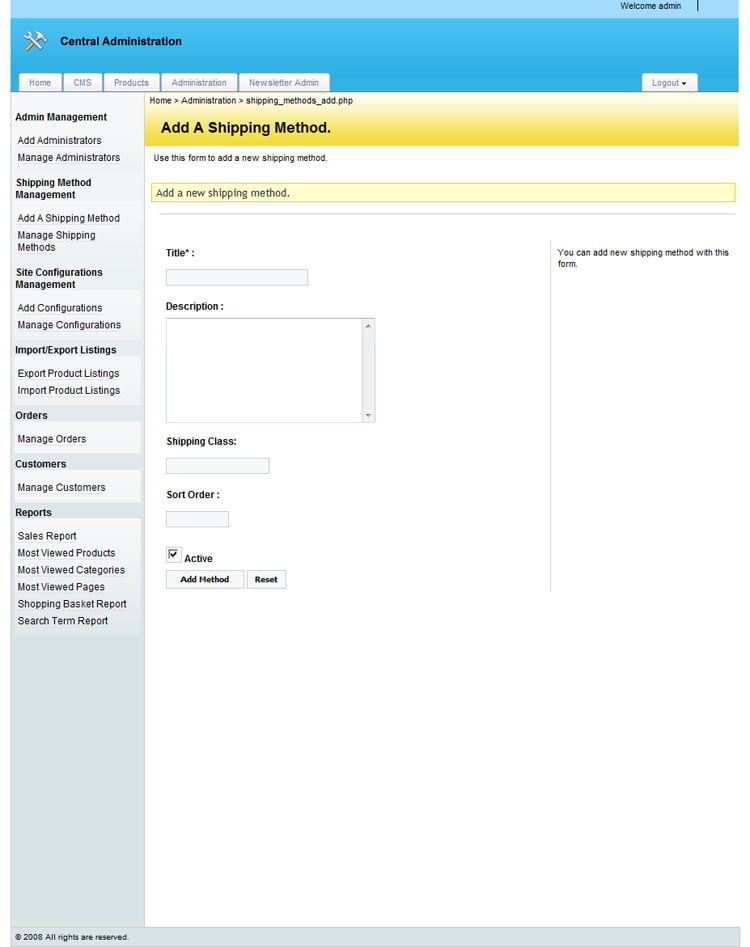The height and width of the screenshot is (947, 750).
Task: Click the Central Administration tools logo icon
Action: [35, 41]
